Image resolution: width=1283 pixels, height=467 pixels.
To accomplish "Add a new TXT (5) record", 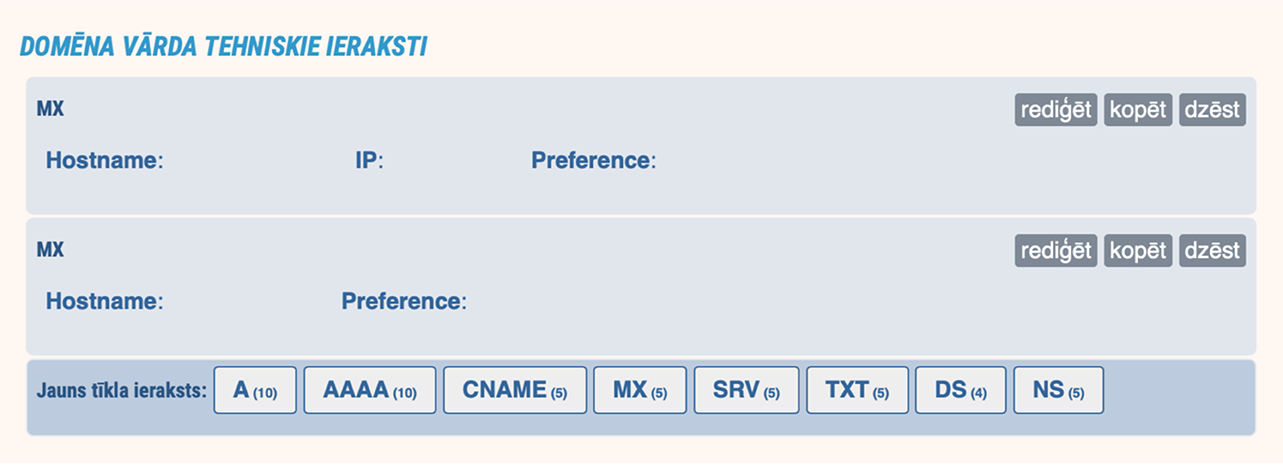I will click(857, 390).
